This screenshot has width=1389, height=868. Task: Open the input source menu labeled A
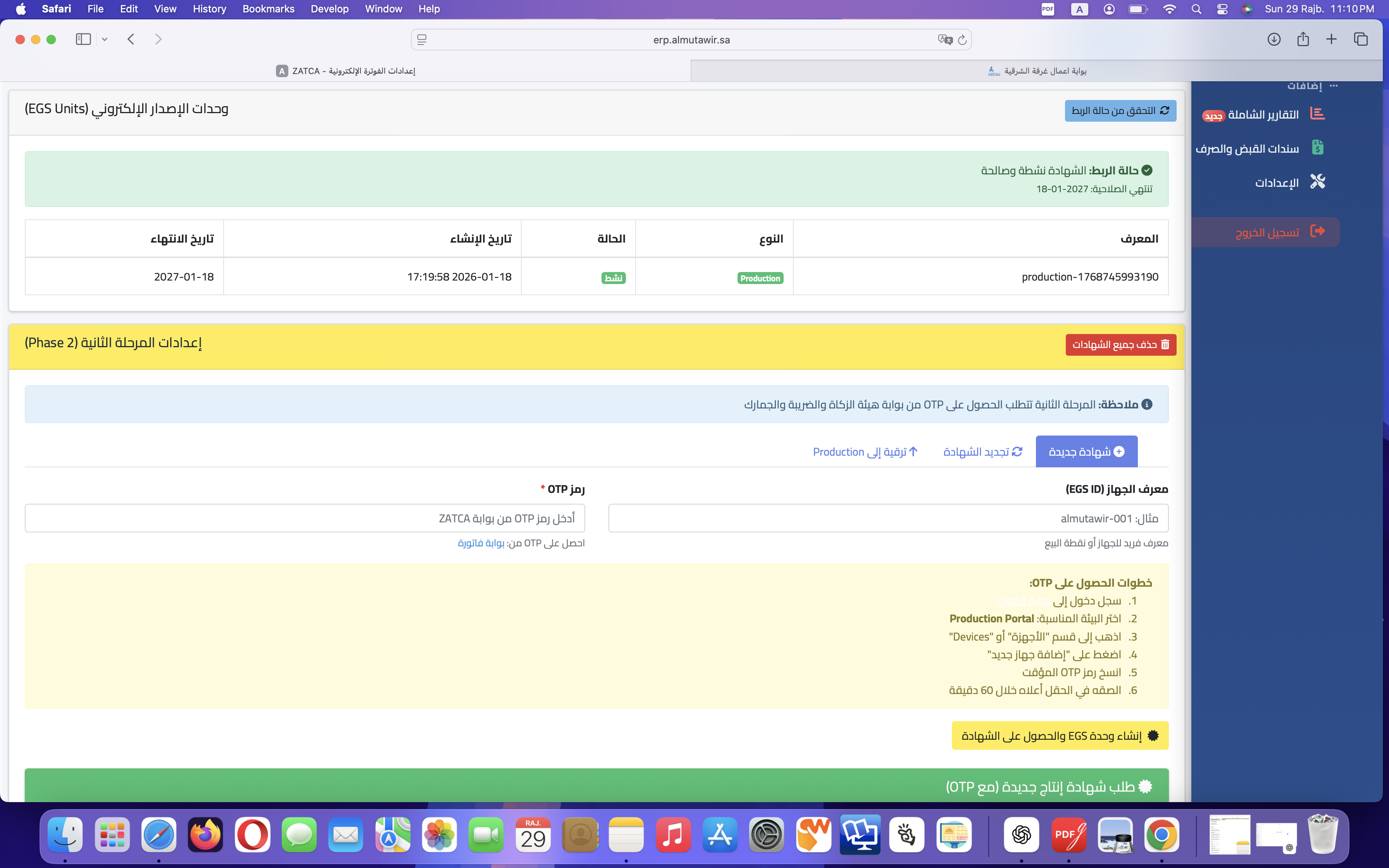coord(1080,9)
